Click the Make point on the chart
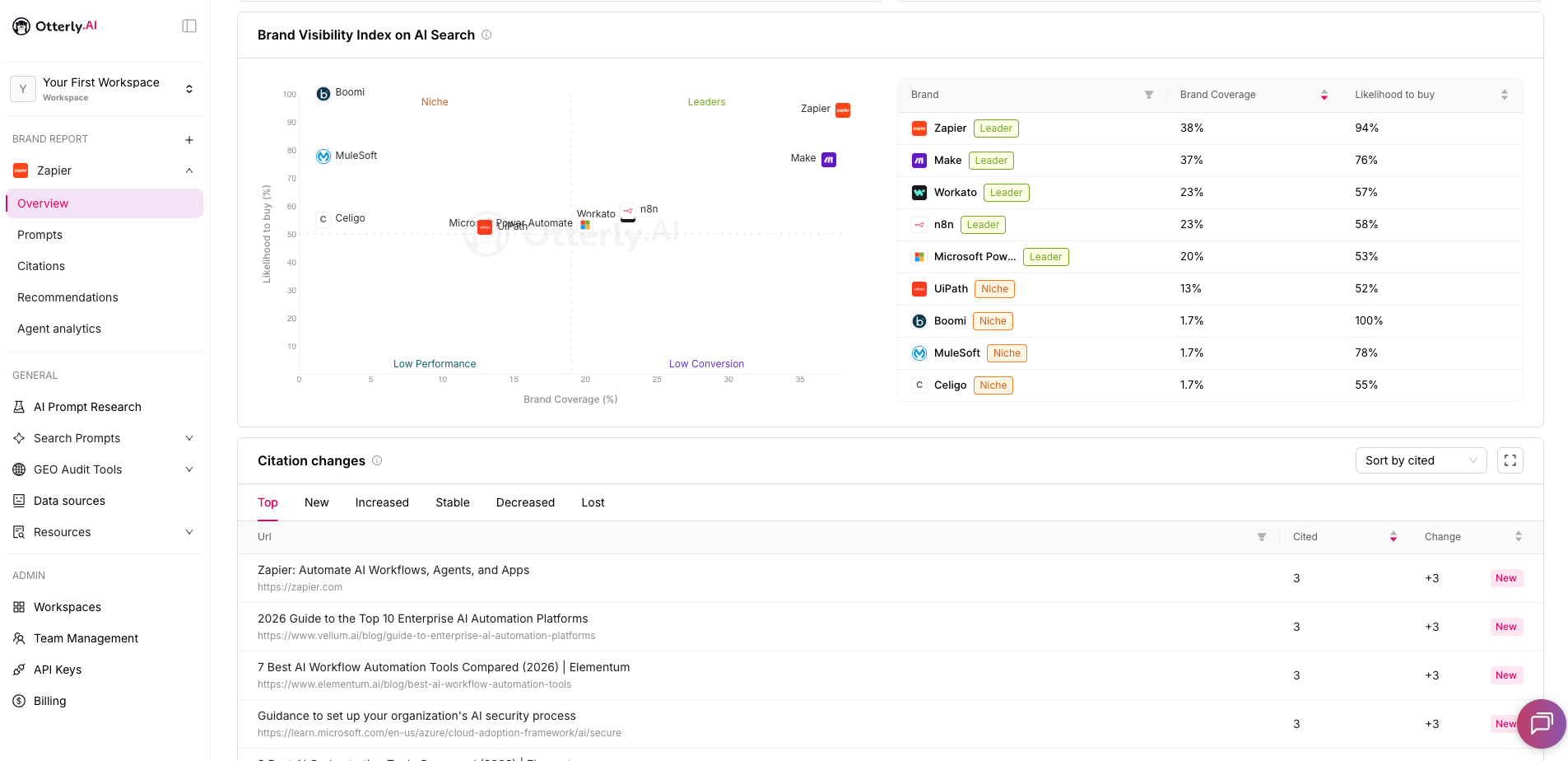 829,160
